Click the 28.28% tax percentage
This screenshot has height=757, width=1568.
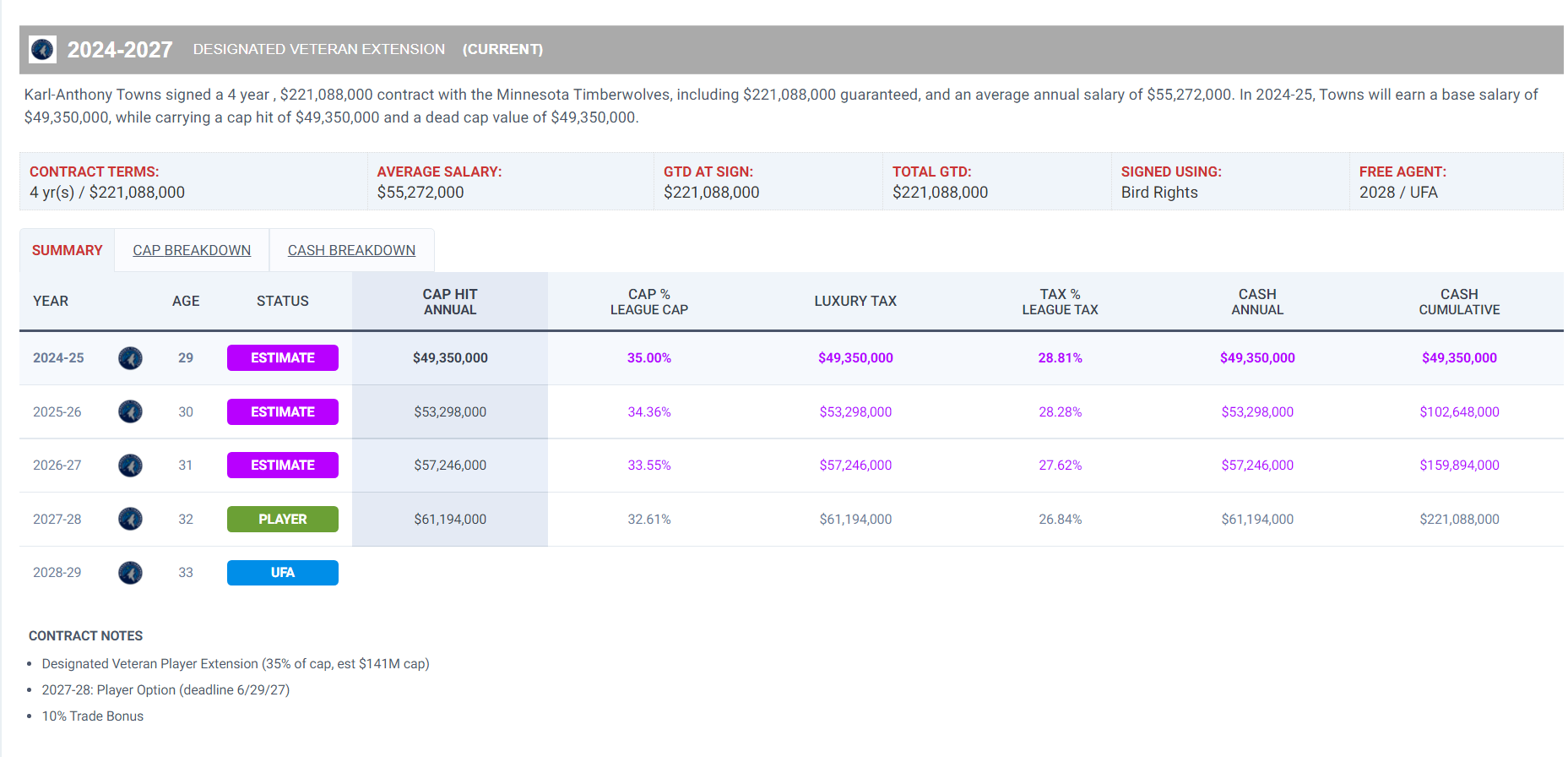click(1061, 411)
